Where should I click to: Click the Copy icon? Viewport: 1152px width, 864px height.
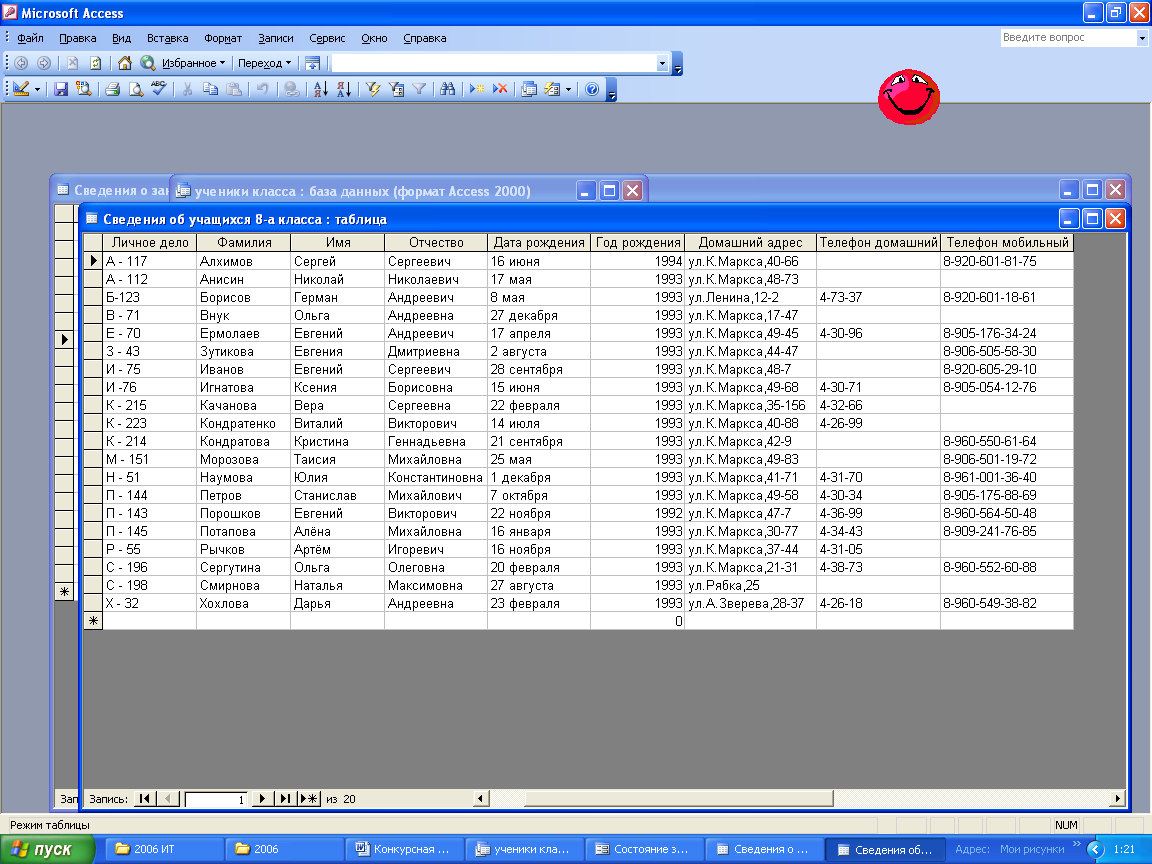coord(211,89)
